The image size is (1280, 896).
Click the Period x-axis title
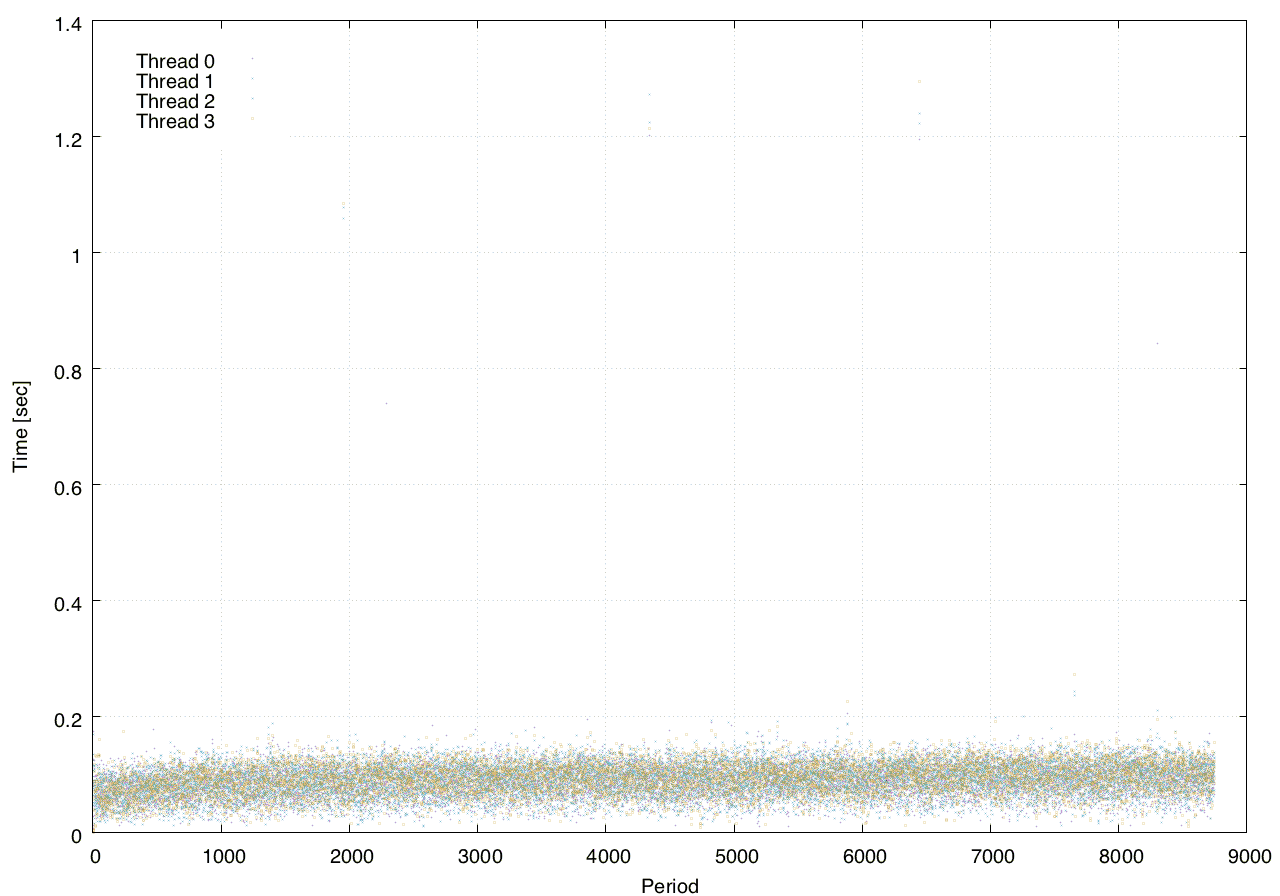click(x=670, y=886)
